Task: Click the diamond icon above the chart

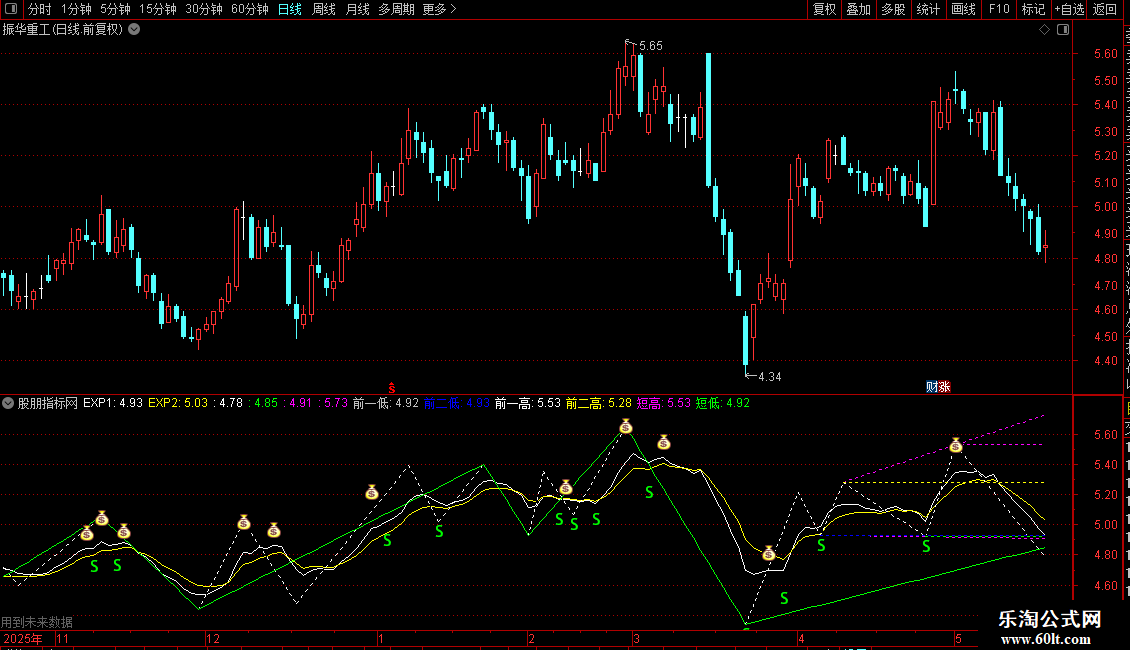Action: [x=1044, y=30]
